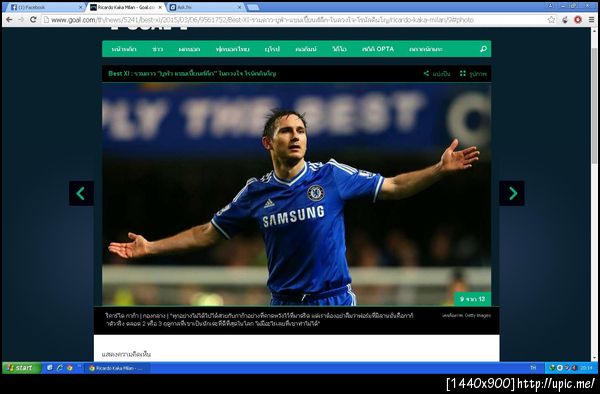
Task: Click the taskbar clock
Action: point(586,368)
